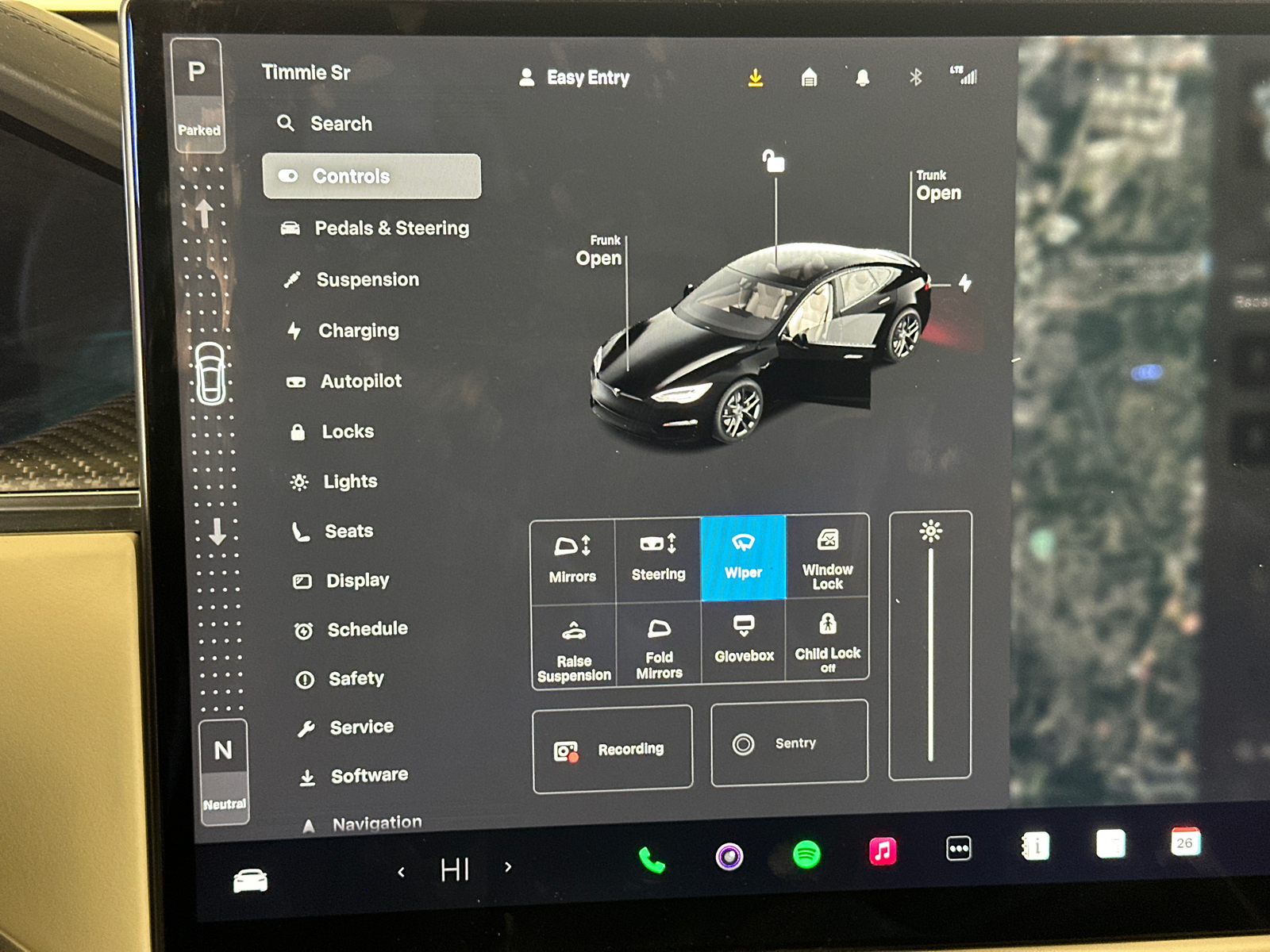Toggle Sentry mode
The height and width of the screenshot is (952, 1270).
pos(788,743)
